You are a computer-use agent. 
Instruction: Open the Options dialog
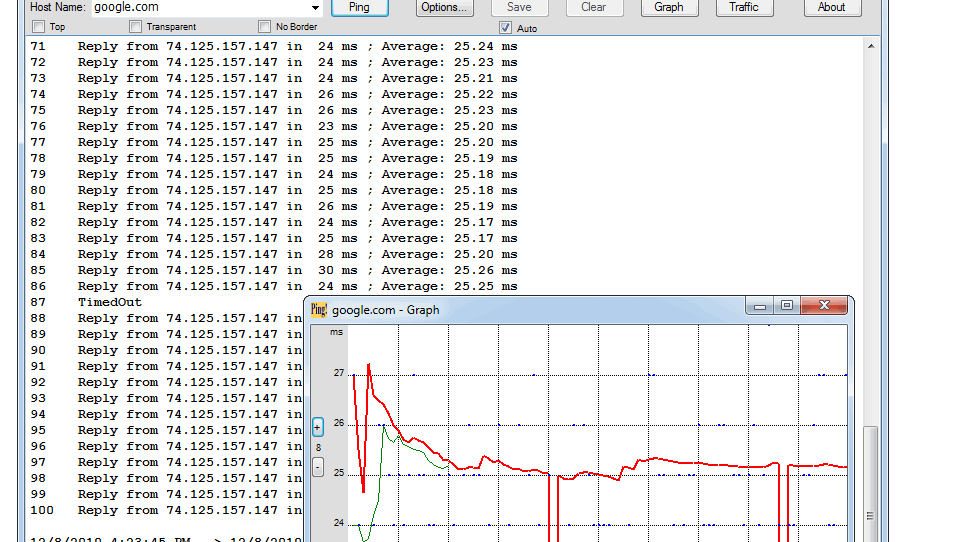(445, 7)
